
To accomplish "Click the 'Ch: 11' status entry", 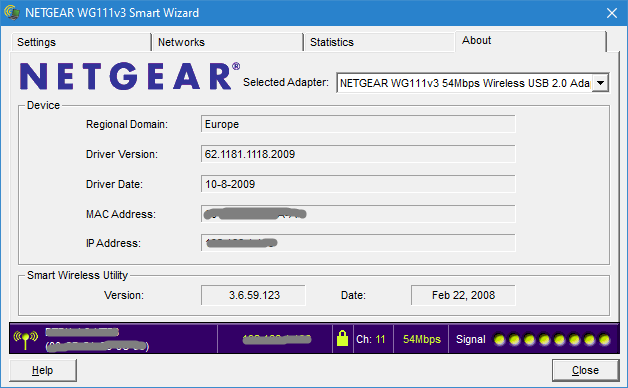I will [x=370, y=340].
